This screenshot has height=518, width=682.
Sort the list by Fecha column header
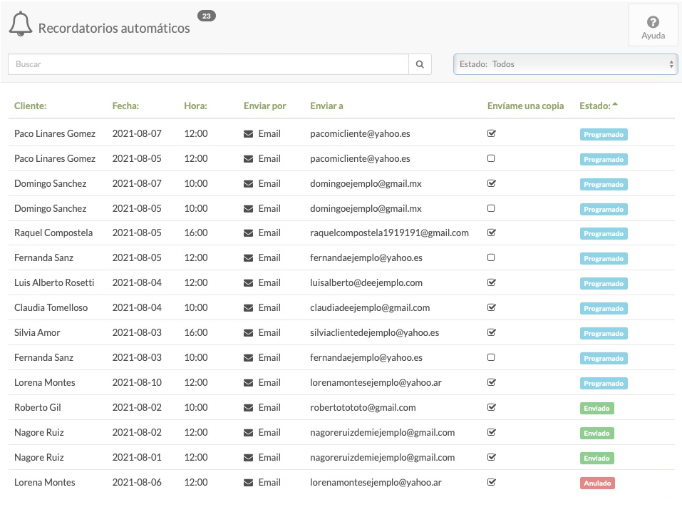[x=126, y=105]
